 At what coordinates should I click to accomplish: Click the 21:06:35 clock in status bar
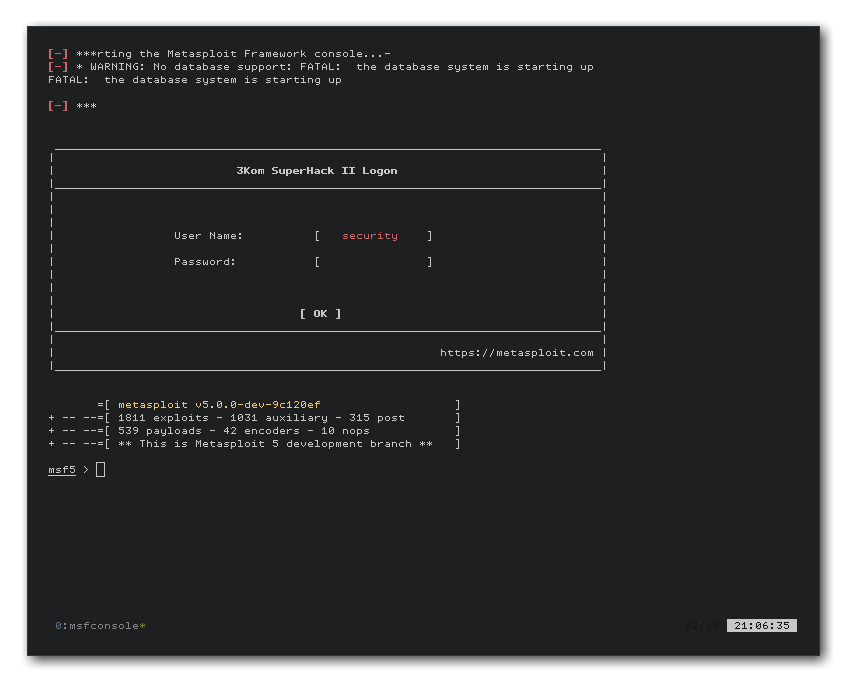click(x=761, y=626)
